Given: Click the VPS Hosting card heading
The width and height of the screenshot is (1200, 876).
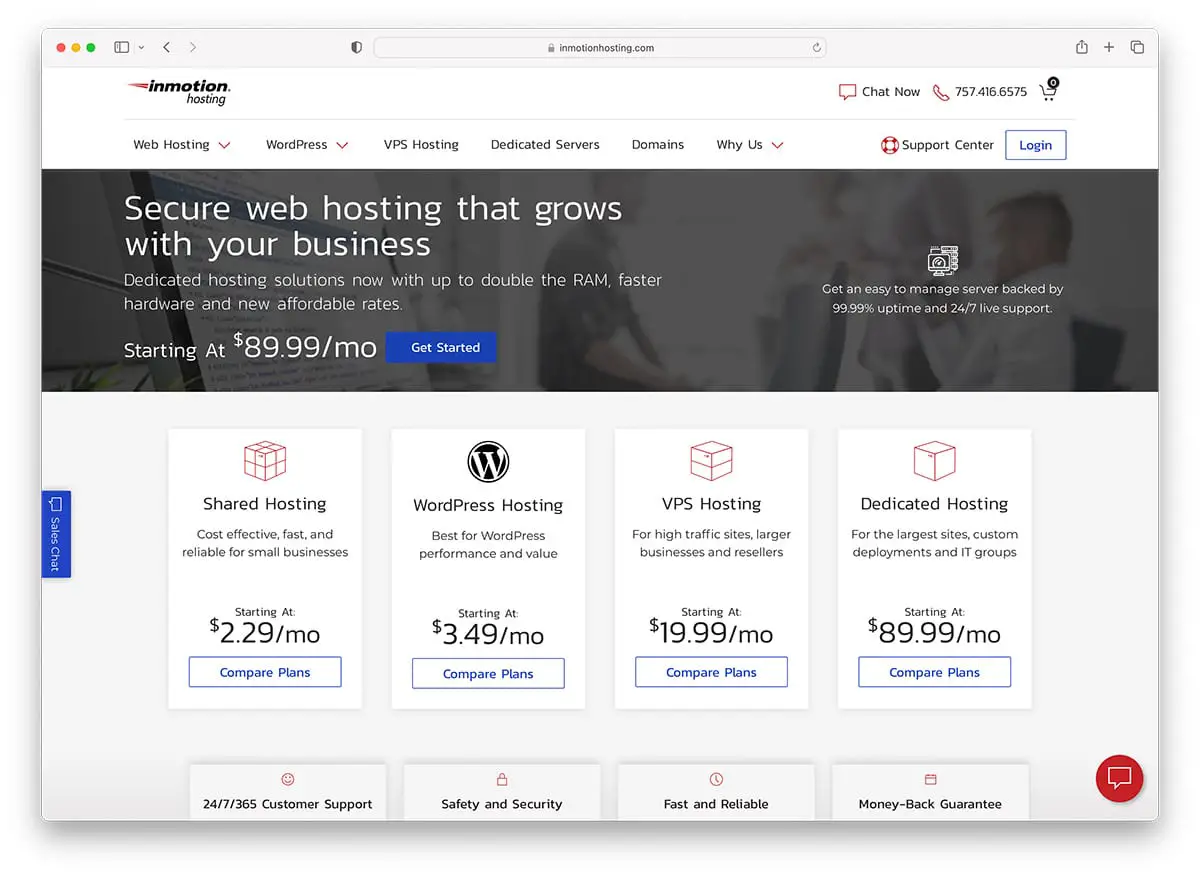Looking at the screenshot, I should (x=711, y=504).
